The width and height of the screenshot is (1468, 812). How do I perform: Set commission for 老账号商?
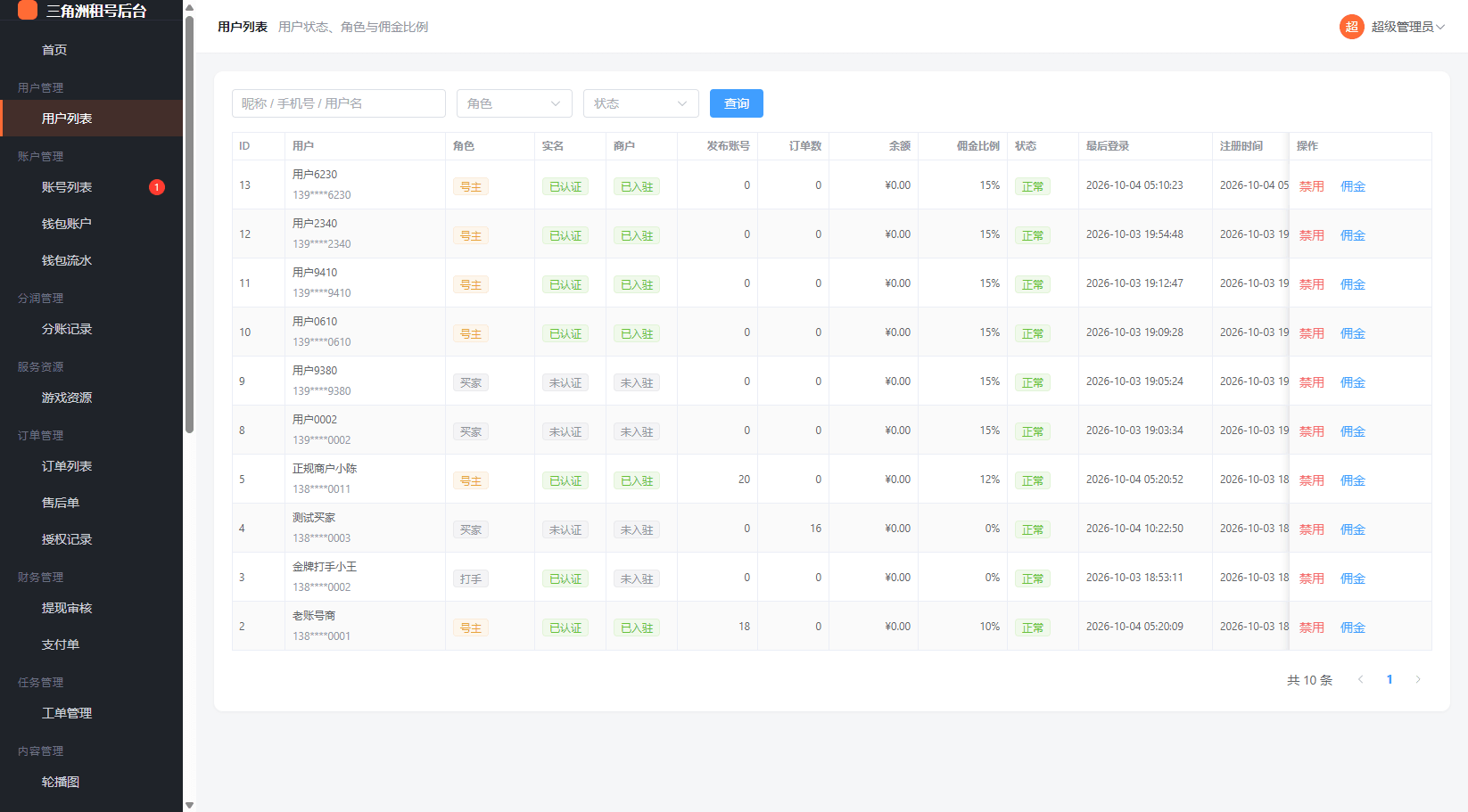(1353, 627)
